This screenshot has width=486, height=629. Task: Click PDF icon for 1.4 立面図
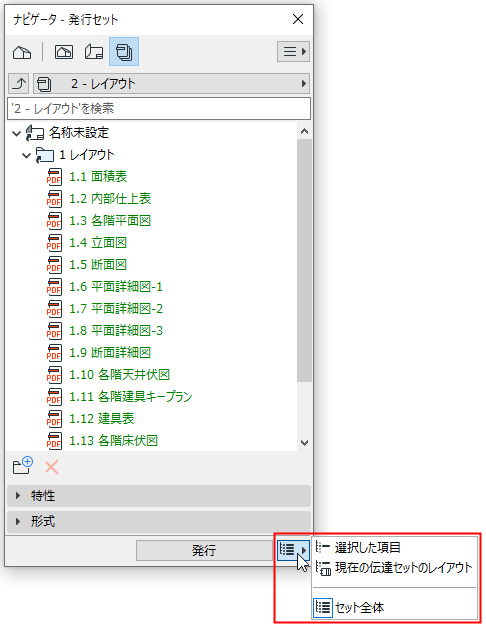pyautogui.click(x=54, y=243)
